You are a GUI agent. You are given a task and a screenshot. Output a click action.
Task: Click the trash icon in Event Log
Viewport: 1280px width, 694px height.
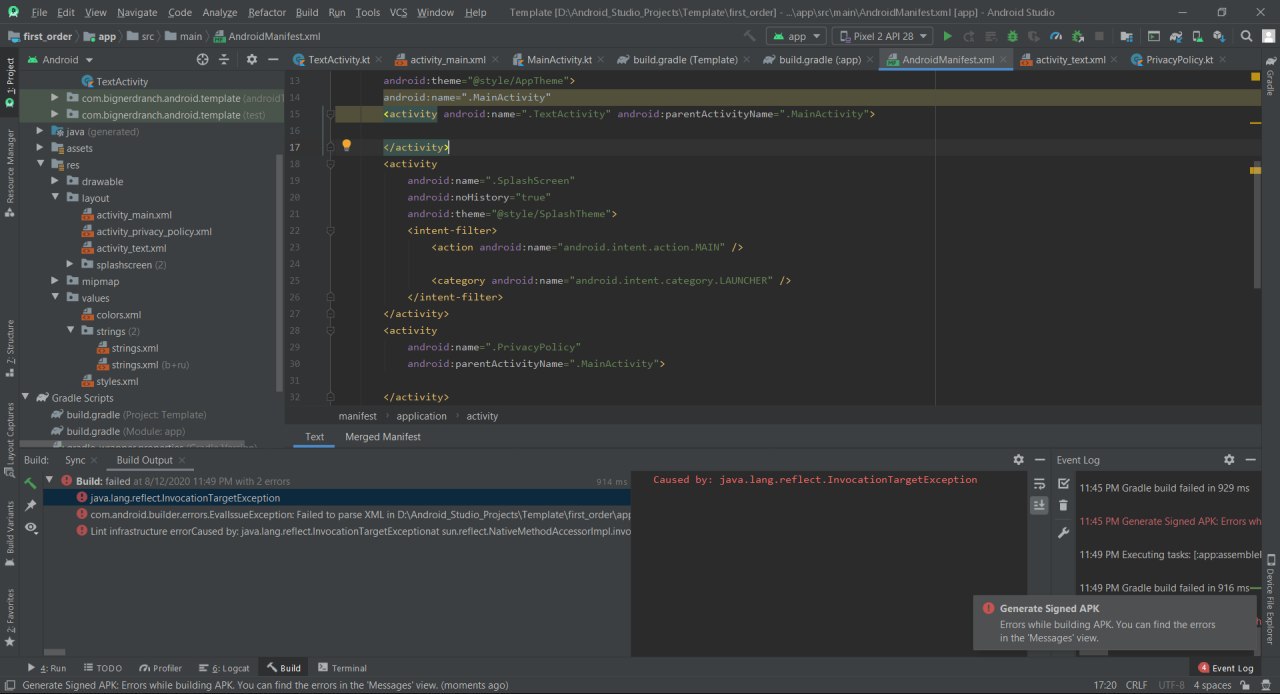click(x=1063, y=506)
